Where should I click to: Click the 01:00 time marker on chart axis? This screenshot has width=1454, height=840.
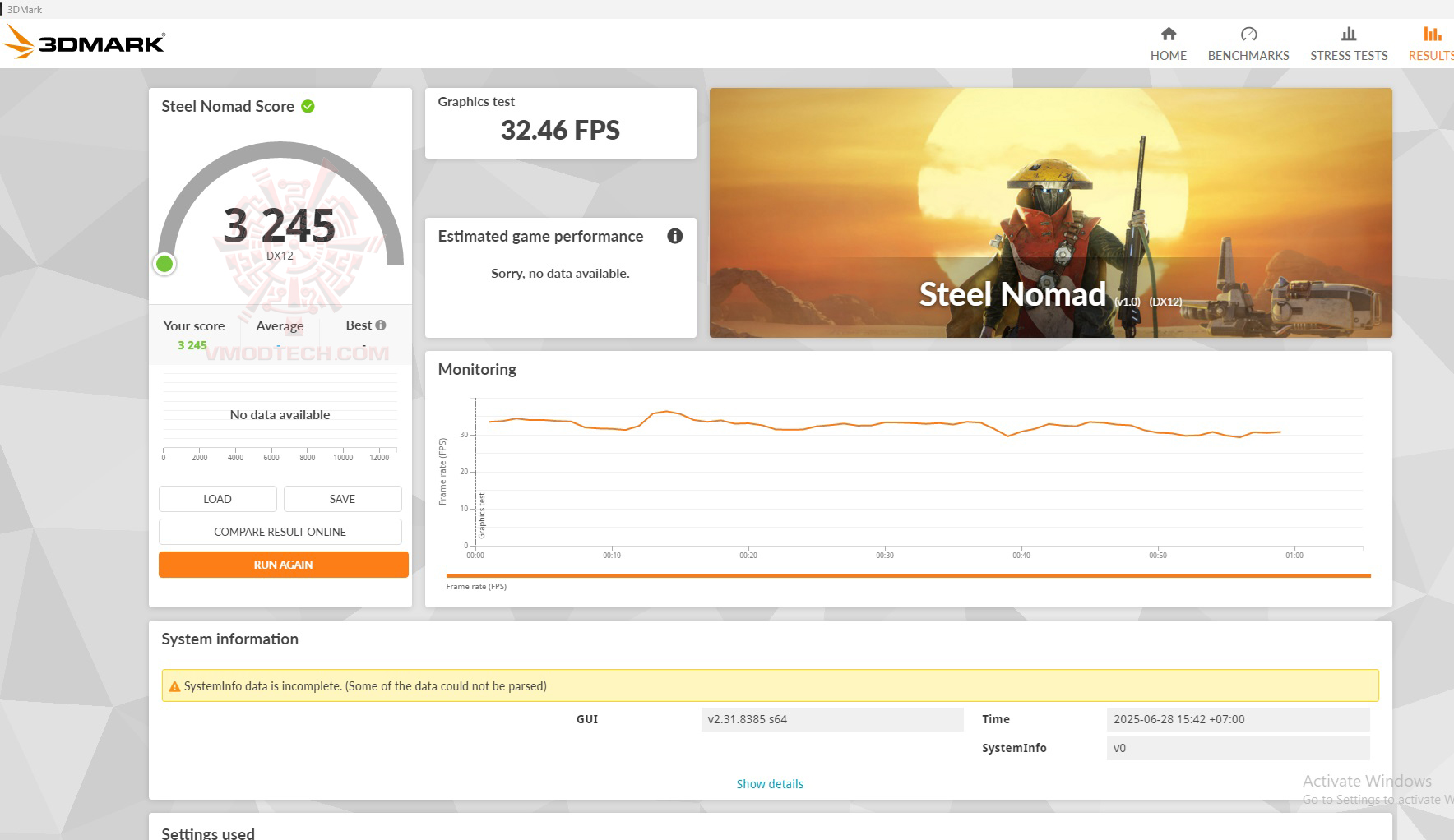pos(1294,556)
